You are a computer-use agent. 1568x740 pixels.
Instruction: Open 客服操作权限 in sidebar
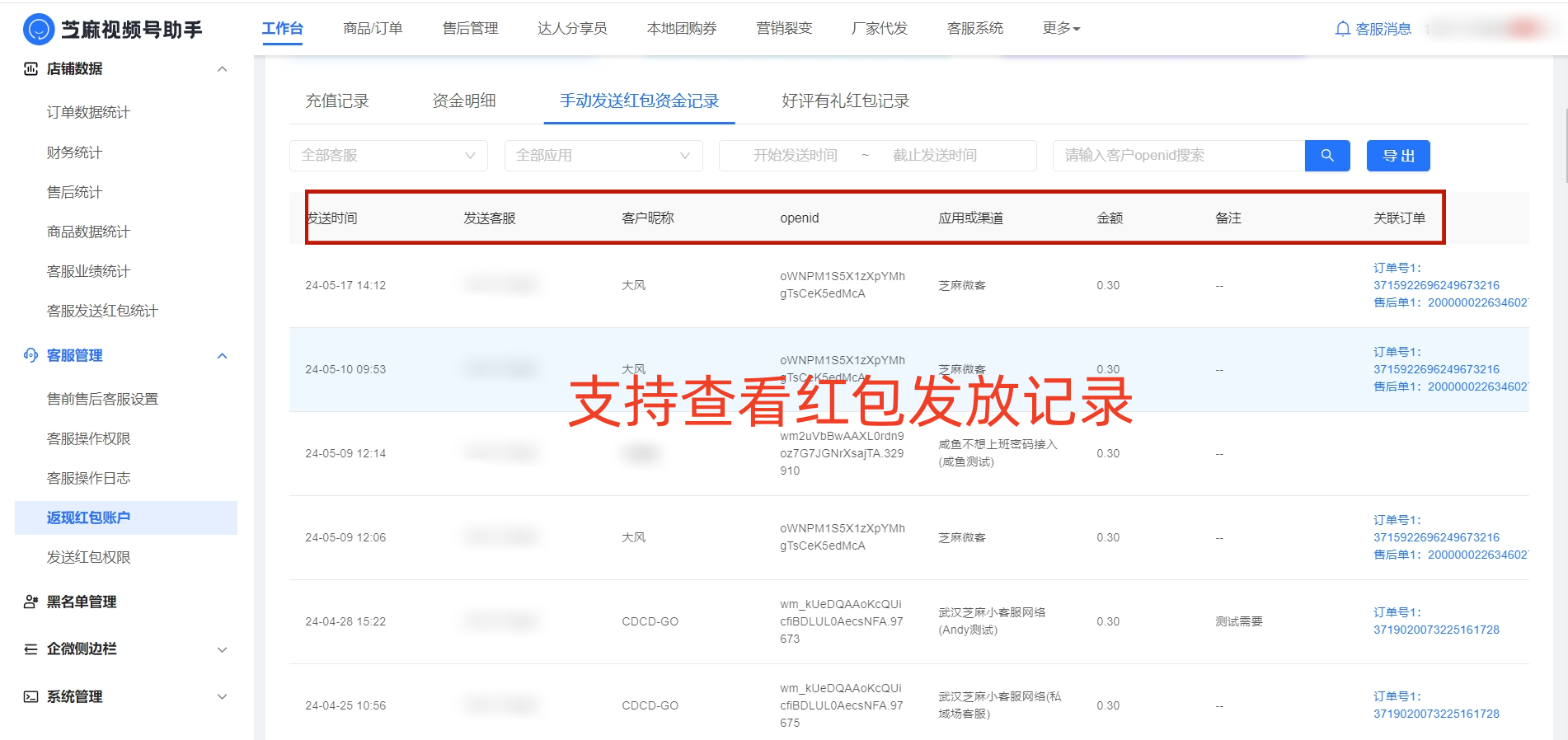click(x=88, y=438)
